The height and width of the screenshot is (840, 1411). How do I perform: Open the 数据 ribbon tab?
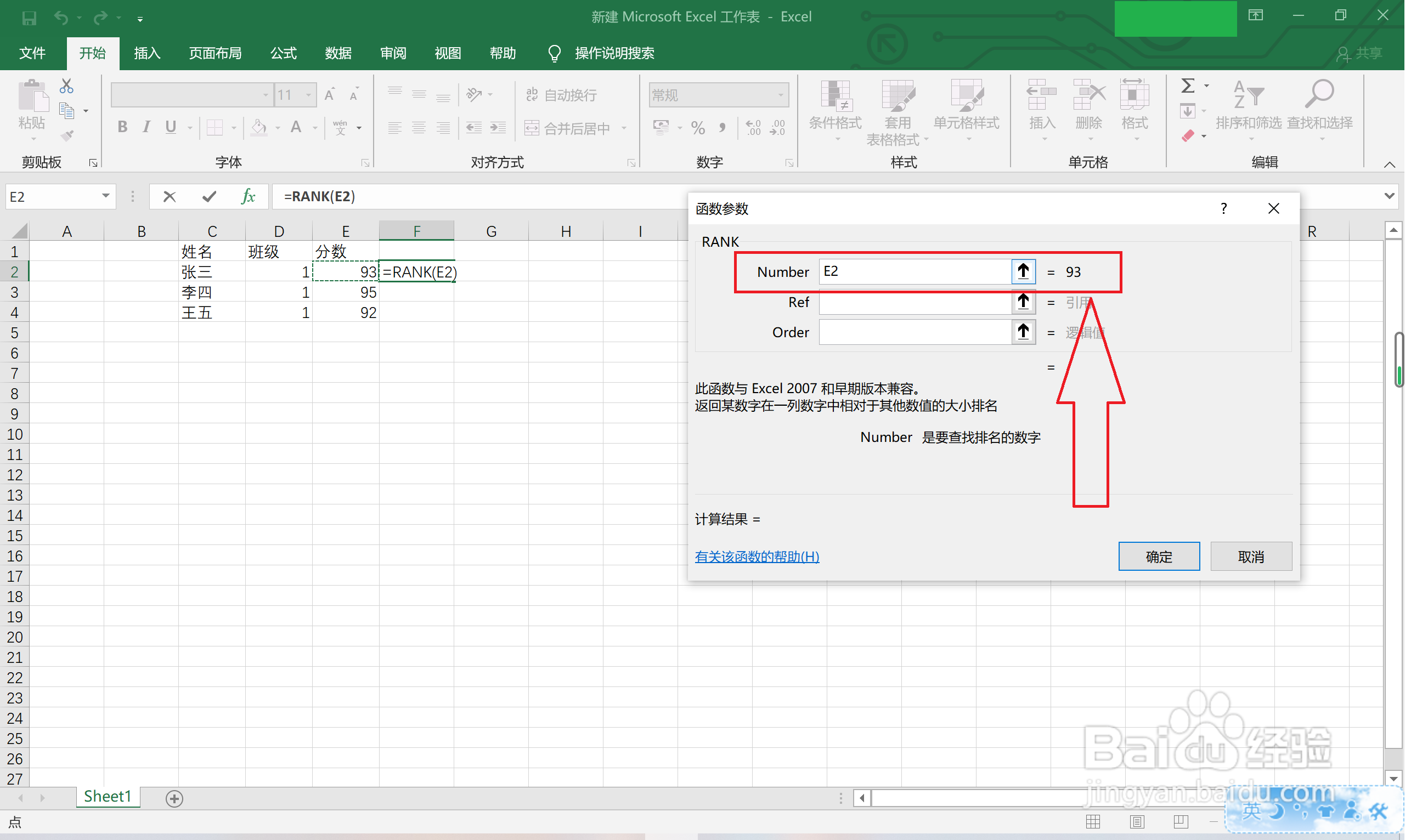coord(338,53)
